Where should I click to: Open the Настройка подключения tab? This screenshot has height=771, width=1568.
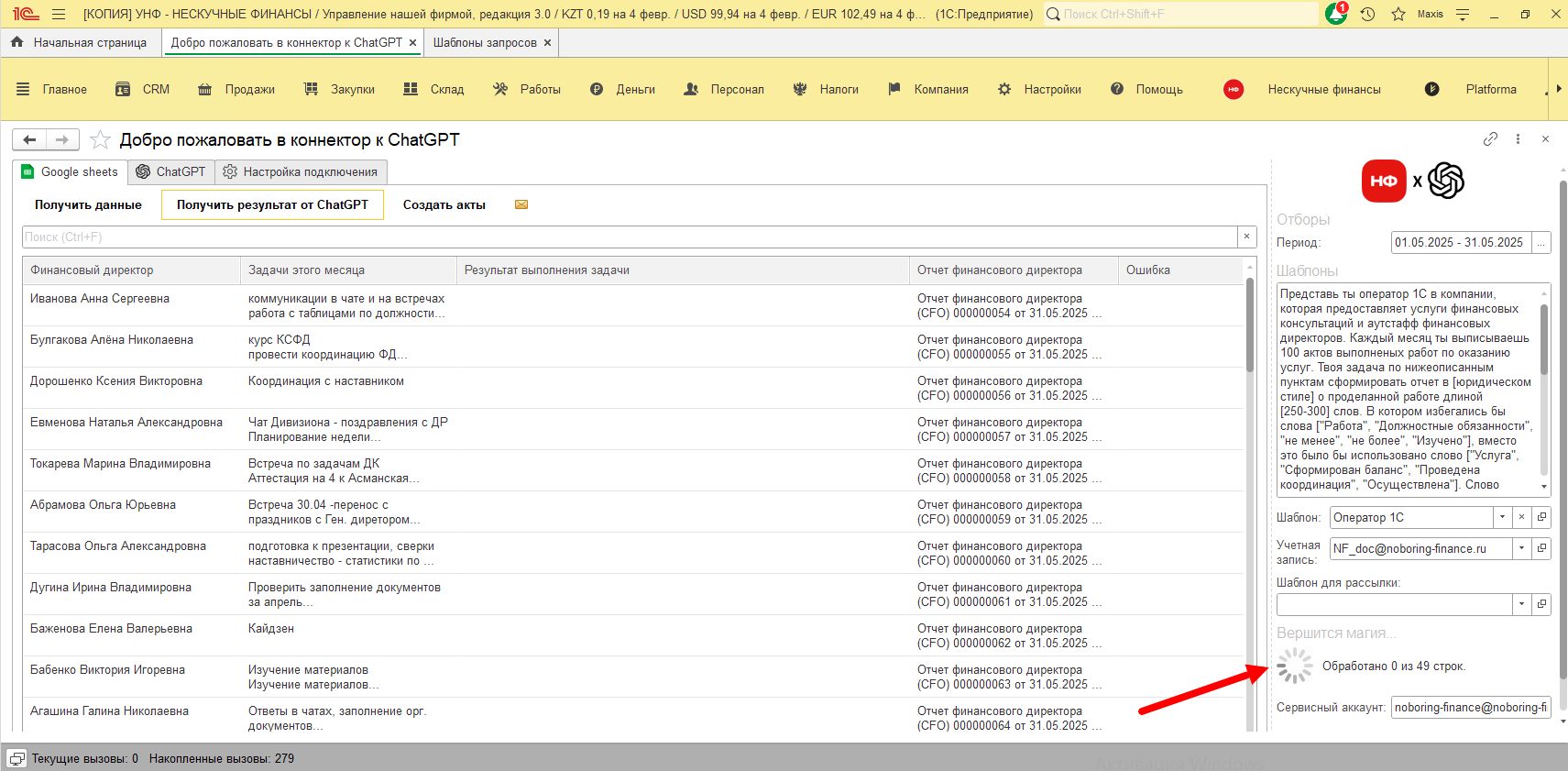[x=301, y=171]
